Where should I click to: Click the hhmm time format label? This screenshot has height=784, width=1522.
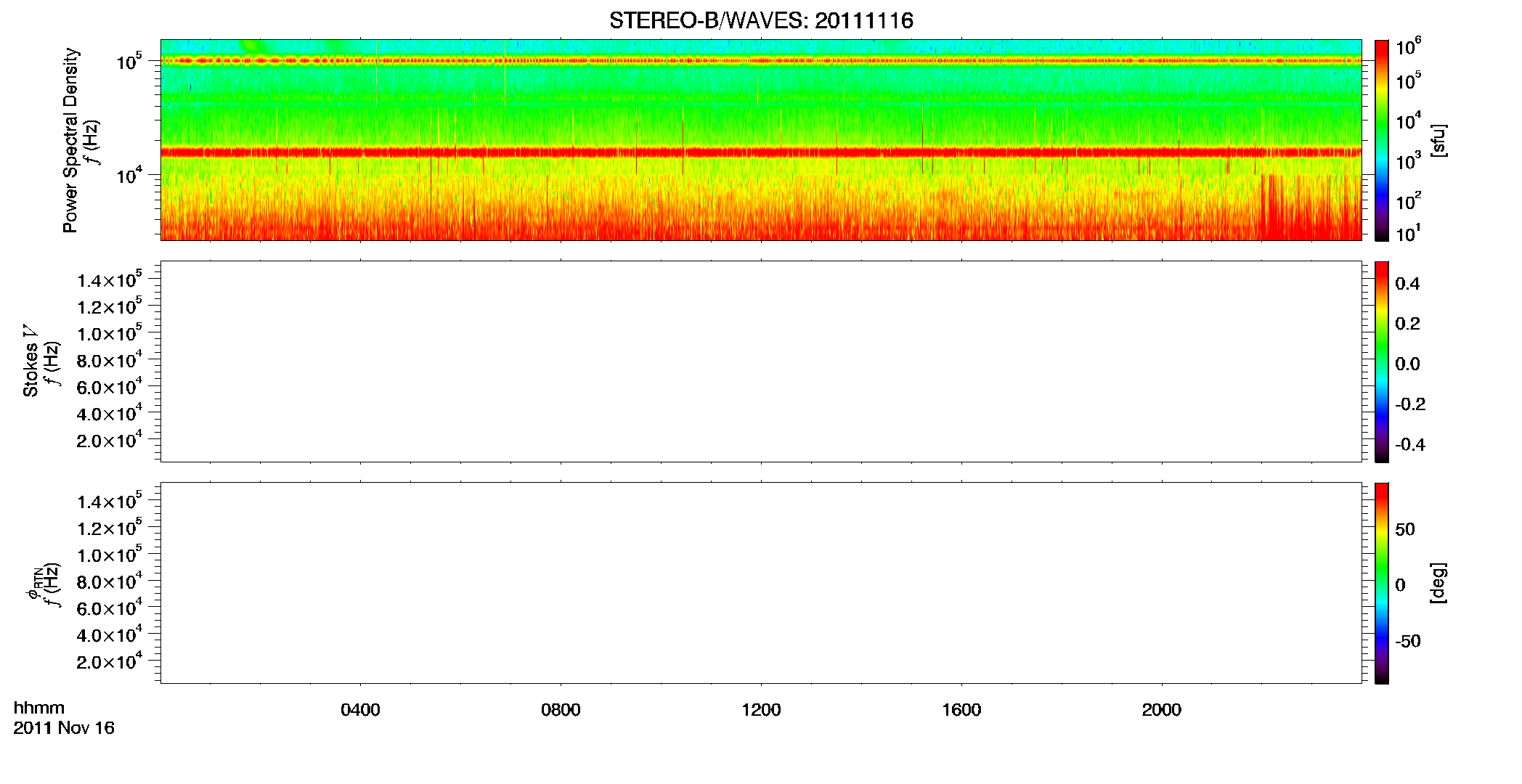pos(39,708)
